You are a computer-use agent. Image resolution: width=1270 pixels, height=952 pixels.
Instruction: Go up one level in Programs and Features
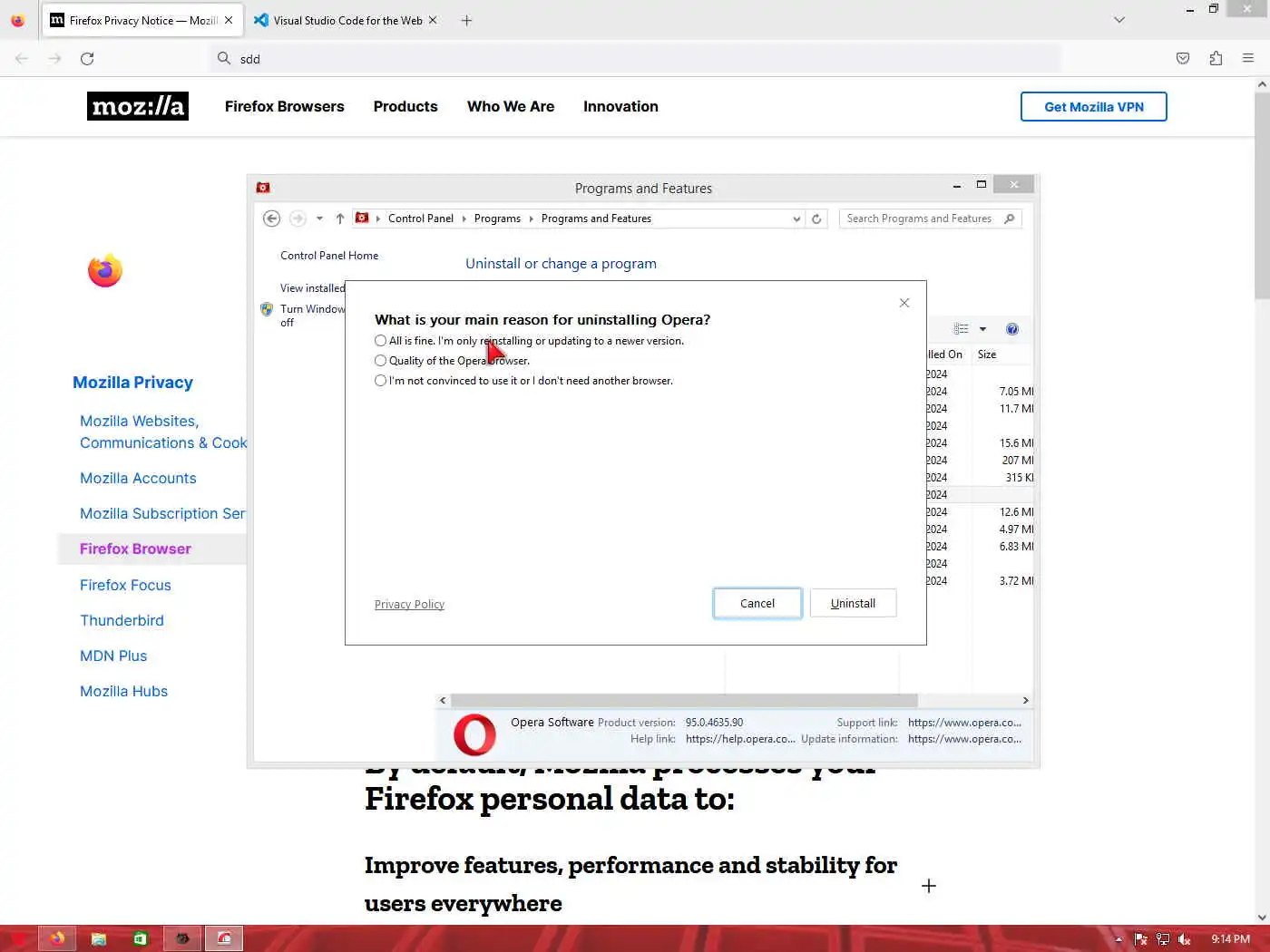(x=339, y=219)
